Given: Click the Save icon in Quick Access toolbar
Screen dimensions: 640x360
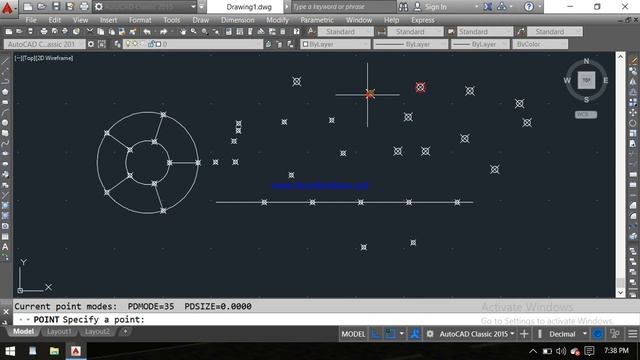Looking at the screenshot, I should click(56, 7).
